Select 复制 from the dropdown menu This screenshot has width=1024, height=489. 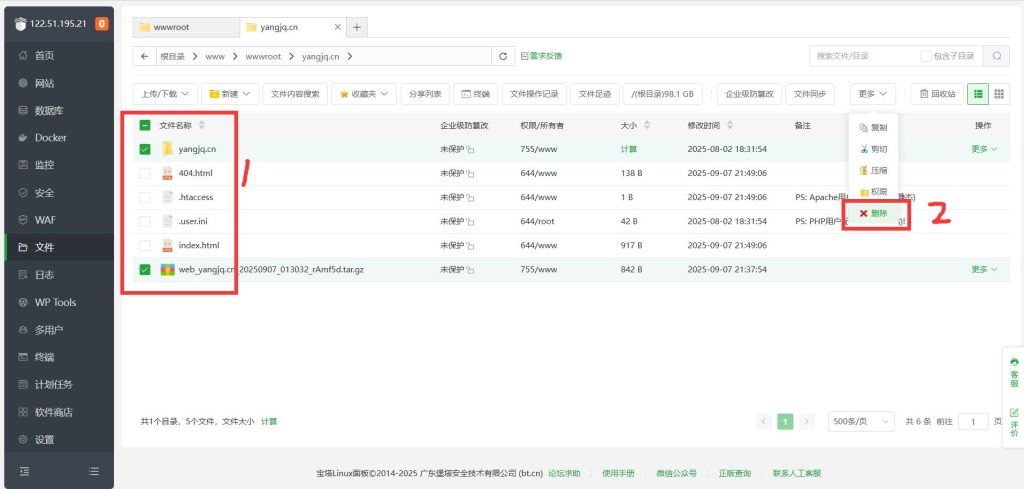coord(873,128)
